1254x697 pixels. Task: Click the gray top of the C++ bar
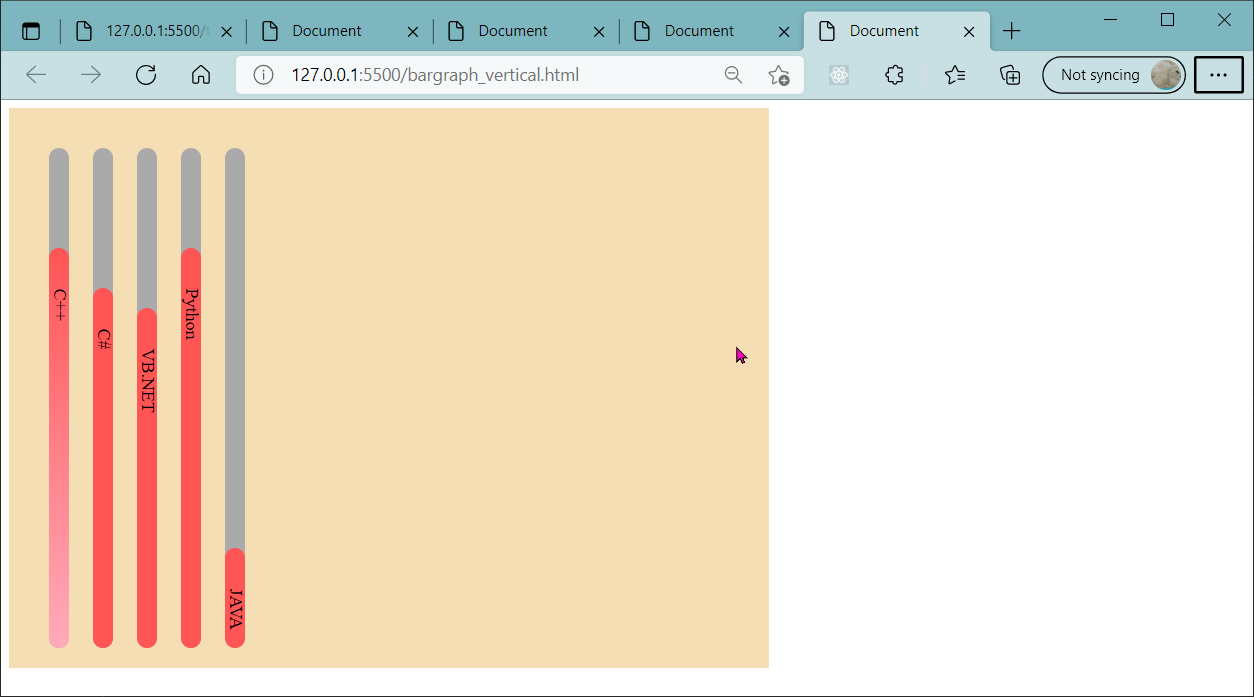[59, 198]
